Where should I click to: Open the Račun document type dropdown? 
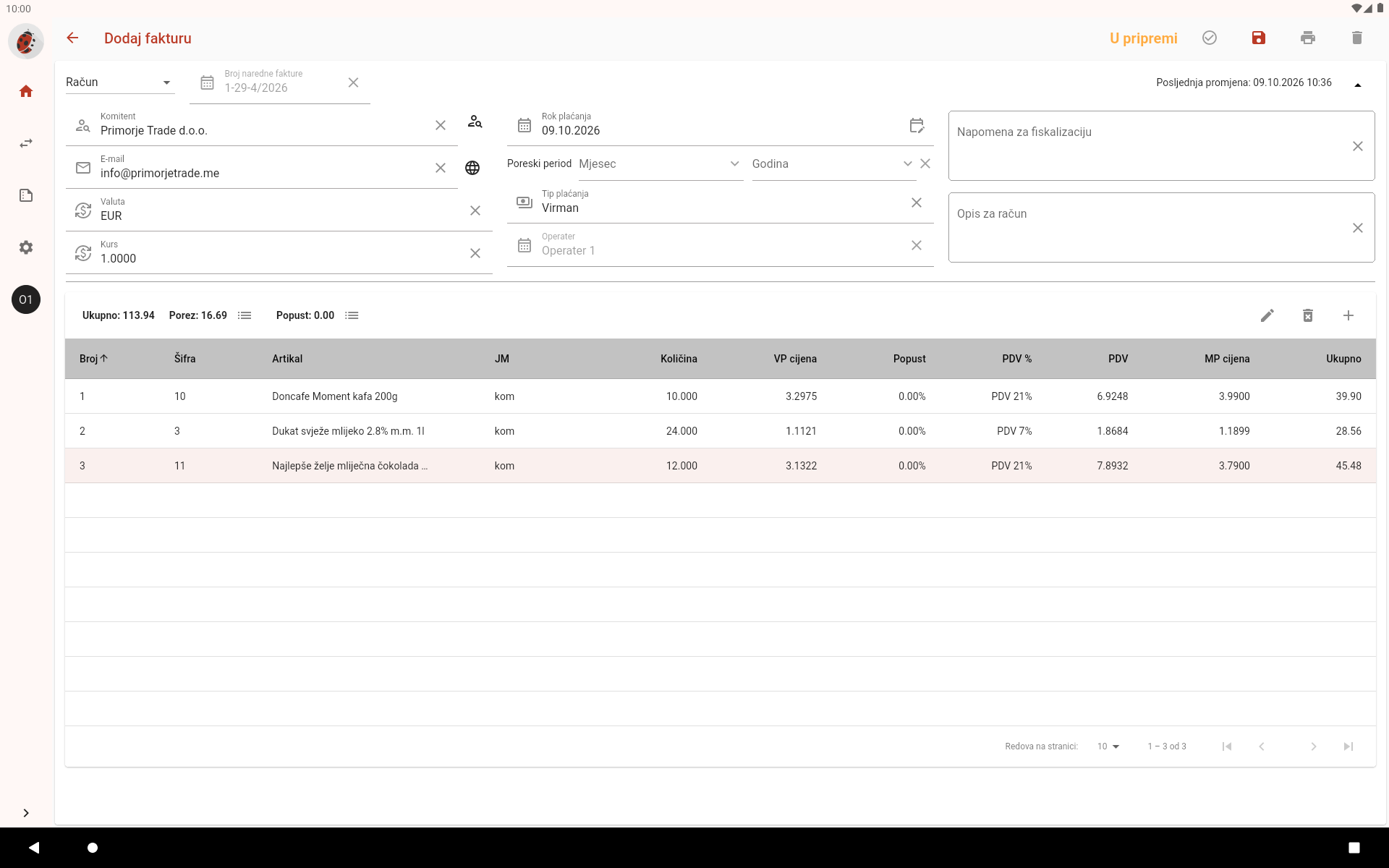click(120, 82)
